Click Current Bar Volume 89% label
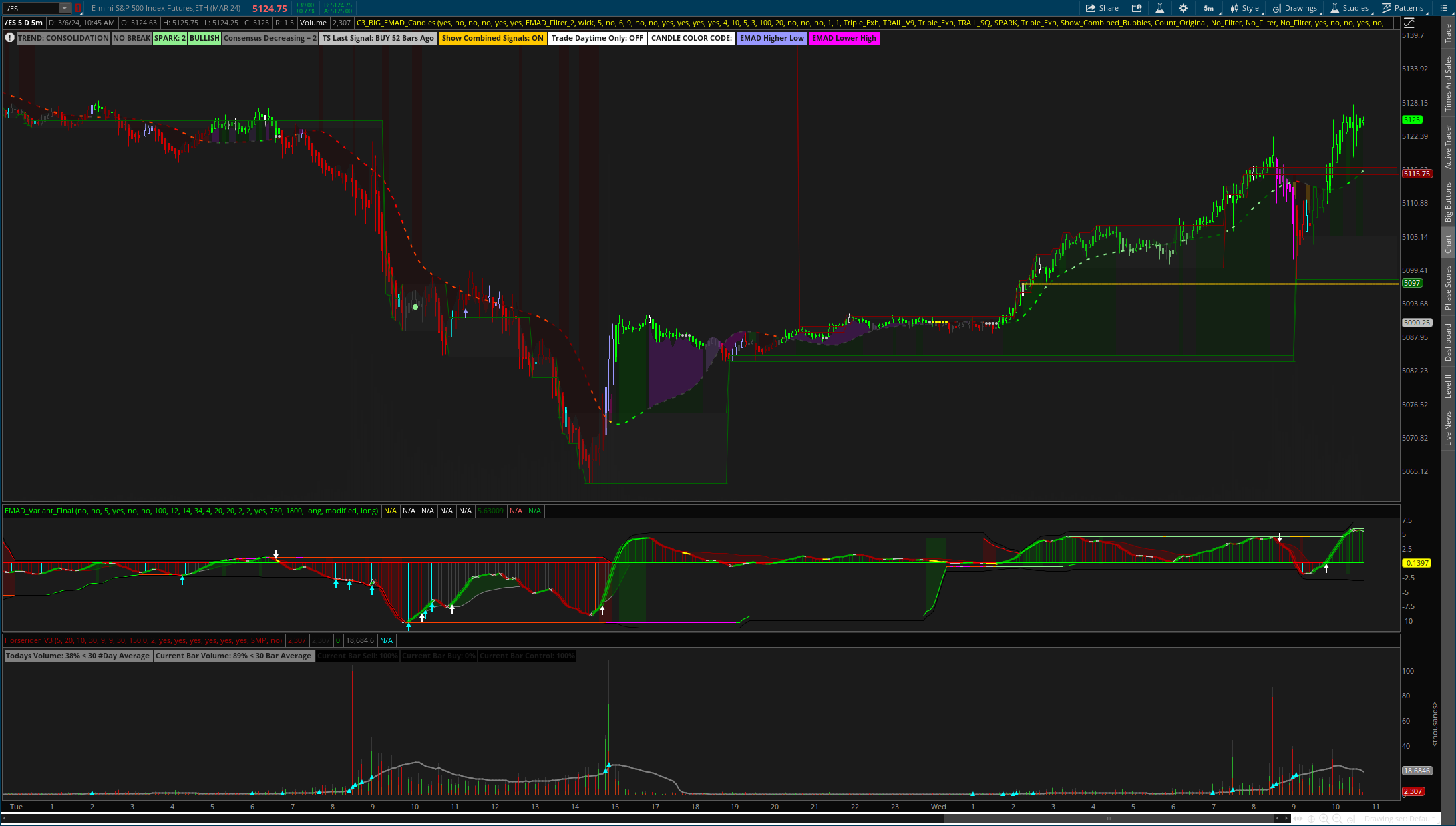 pyautogui.click(x=234, y=656)
